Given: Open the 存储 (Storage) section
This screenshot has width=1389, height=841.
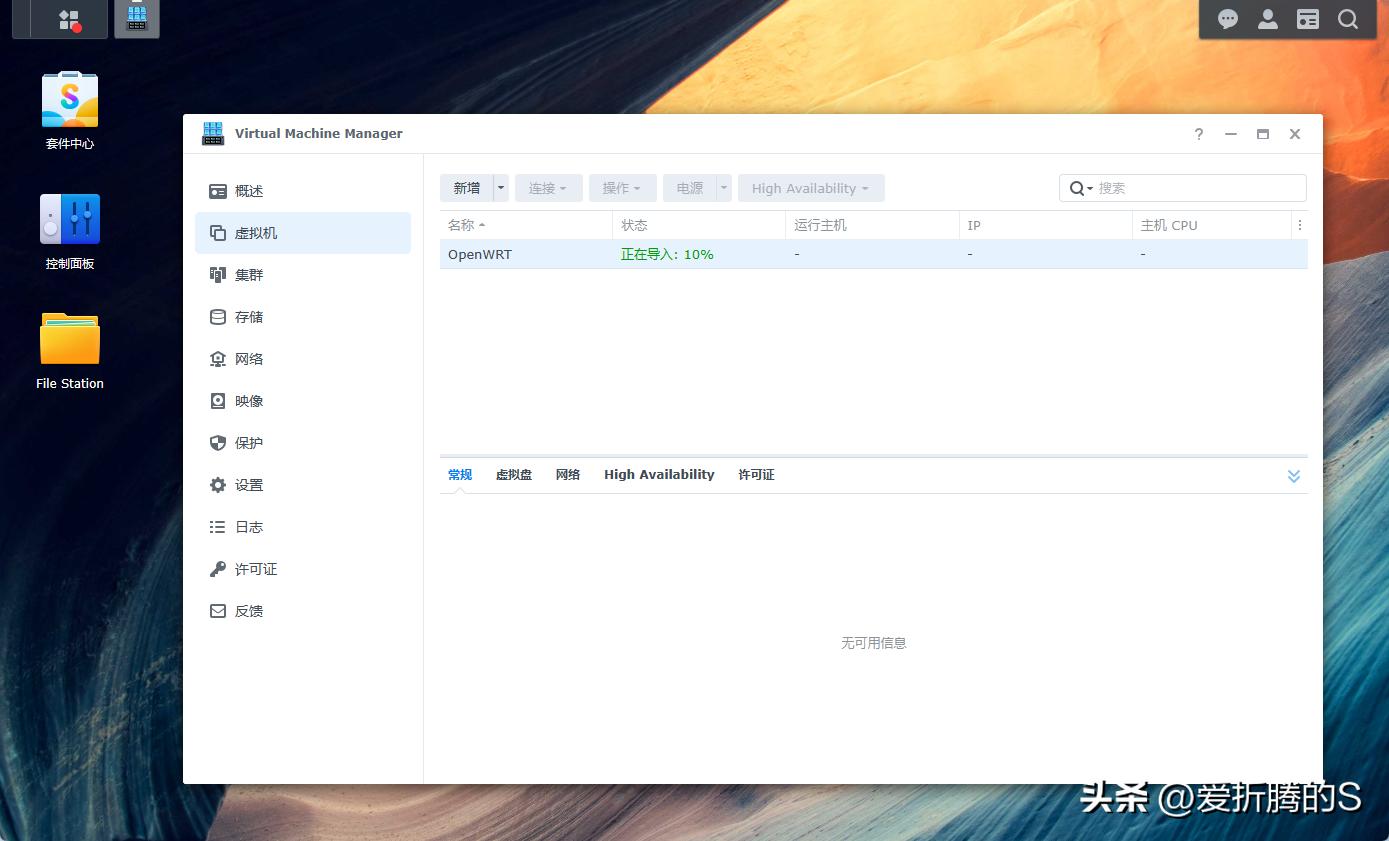Looking at the screenshot, I should click(x=249, y=316).
